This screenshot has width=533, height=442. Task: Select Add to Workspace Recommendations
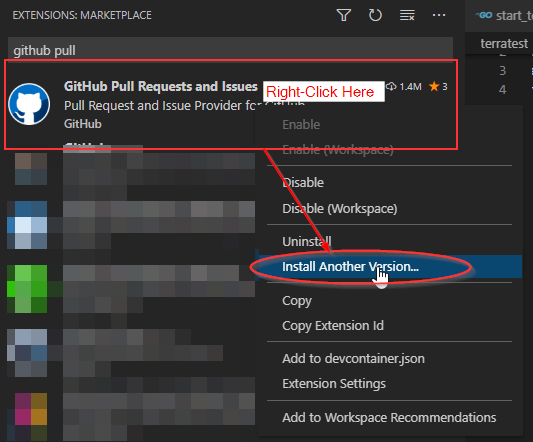point(389,418)
